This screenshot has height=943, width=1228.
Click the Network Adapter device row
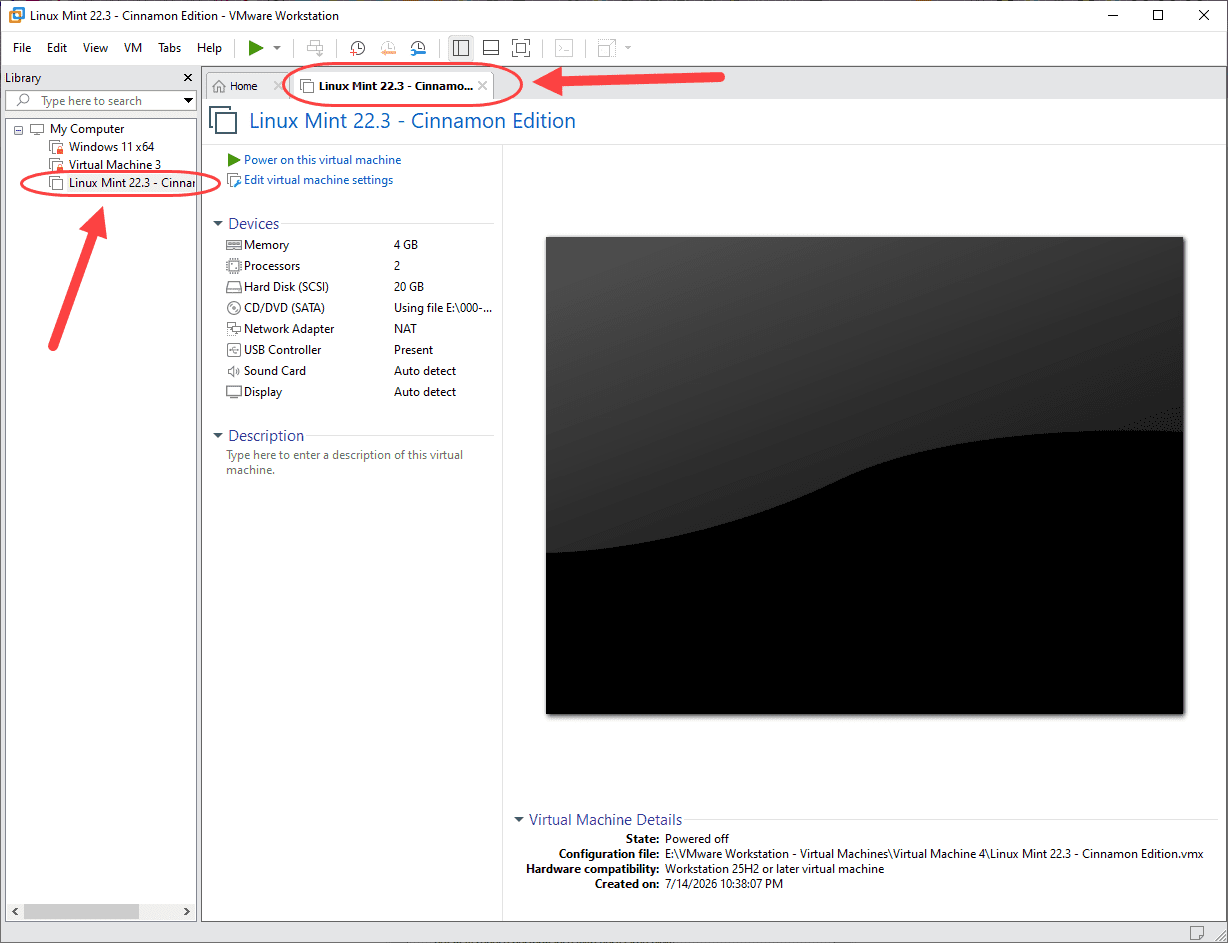[x=359, y=329]
